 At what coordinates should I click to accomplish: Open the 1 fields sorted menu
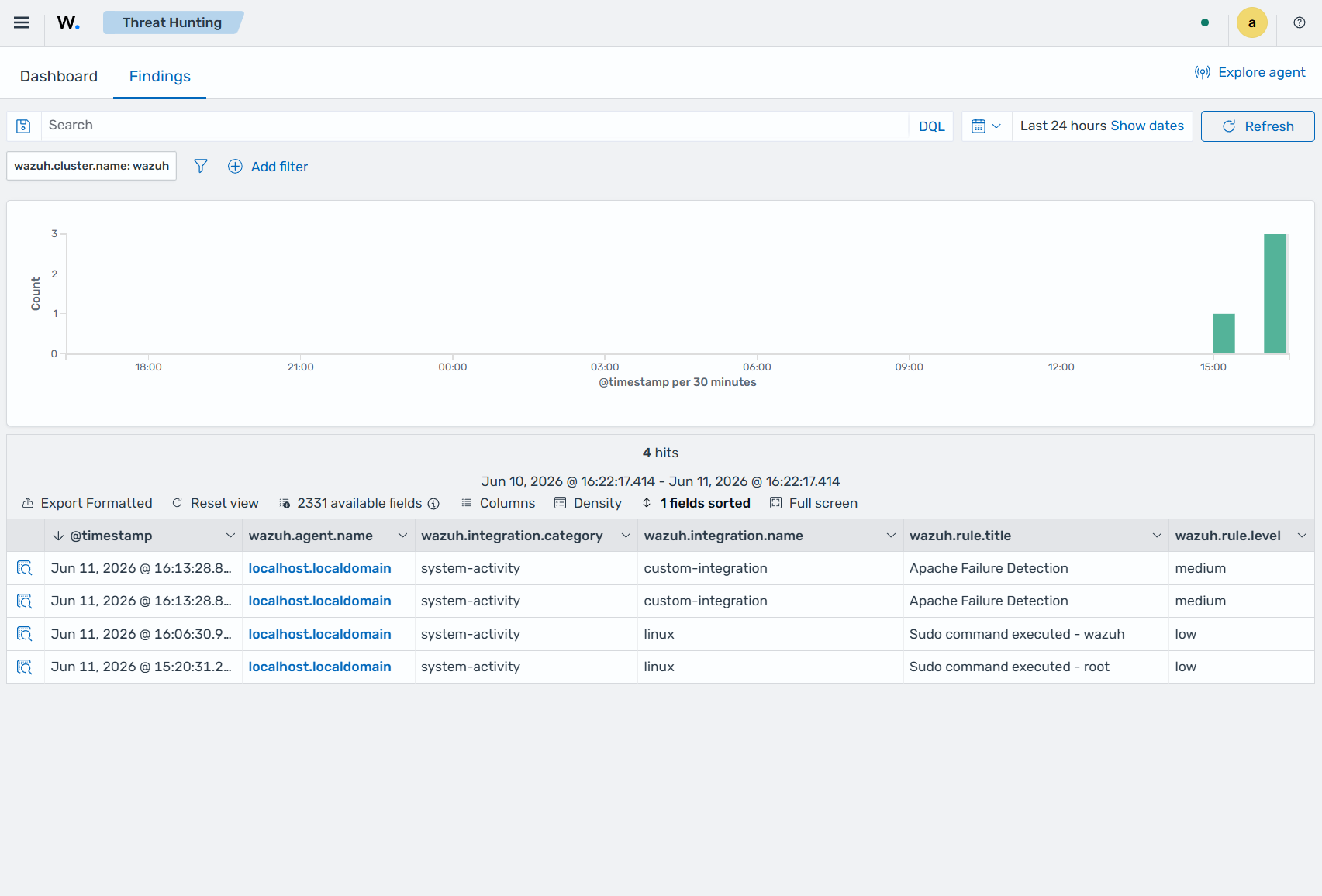pyautogui.click(x=696, y=503)
